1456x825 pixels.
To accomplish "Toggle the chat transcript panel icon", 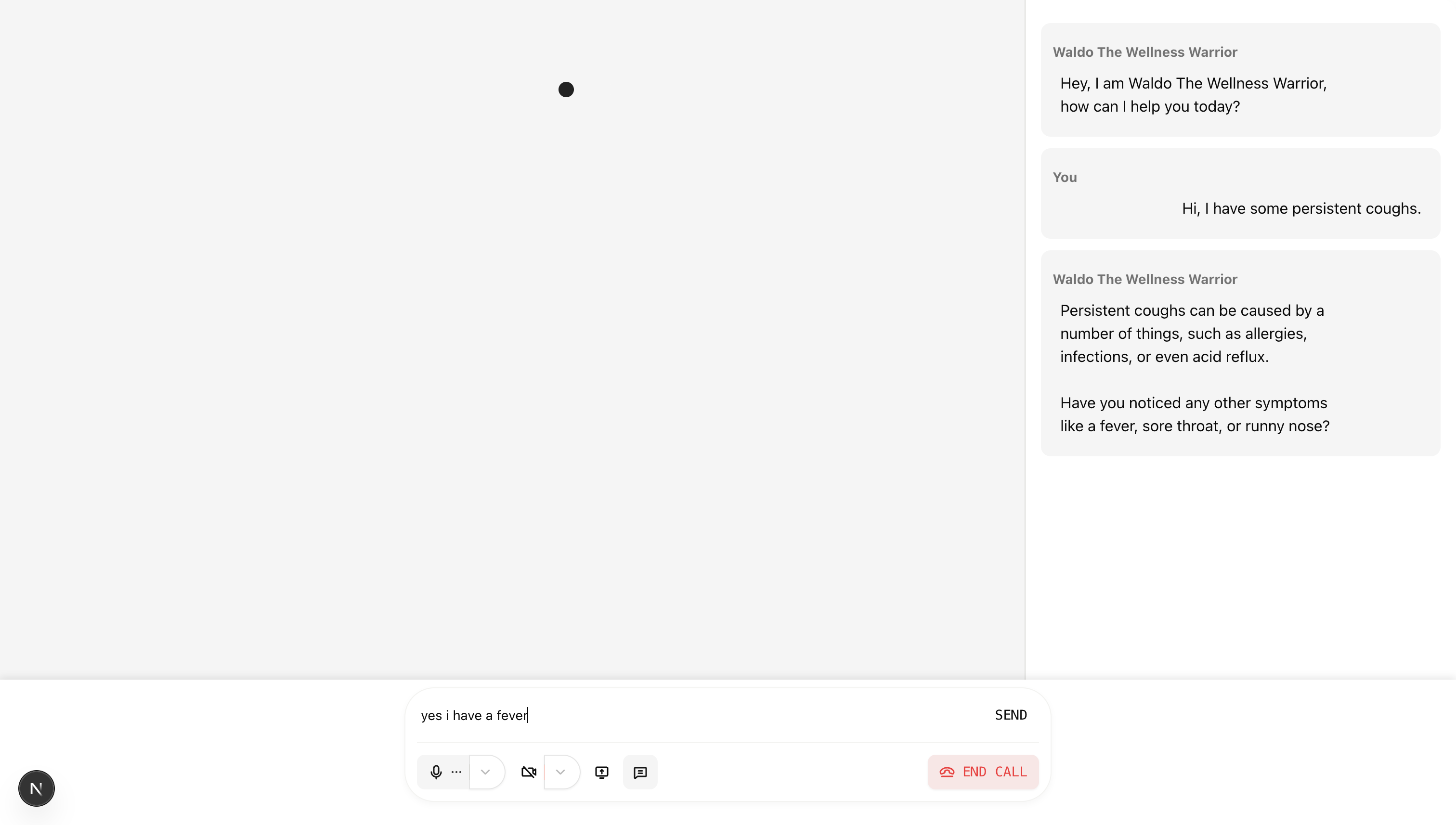I will pos(640,772).
